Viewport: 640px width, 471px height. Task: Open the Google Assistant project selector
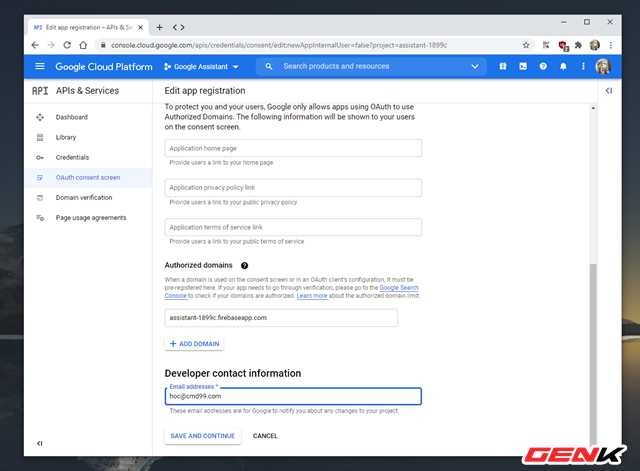pos(201,67)
